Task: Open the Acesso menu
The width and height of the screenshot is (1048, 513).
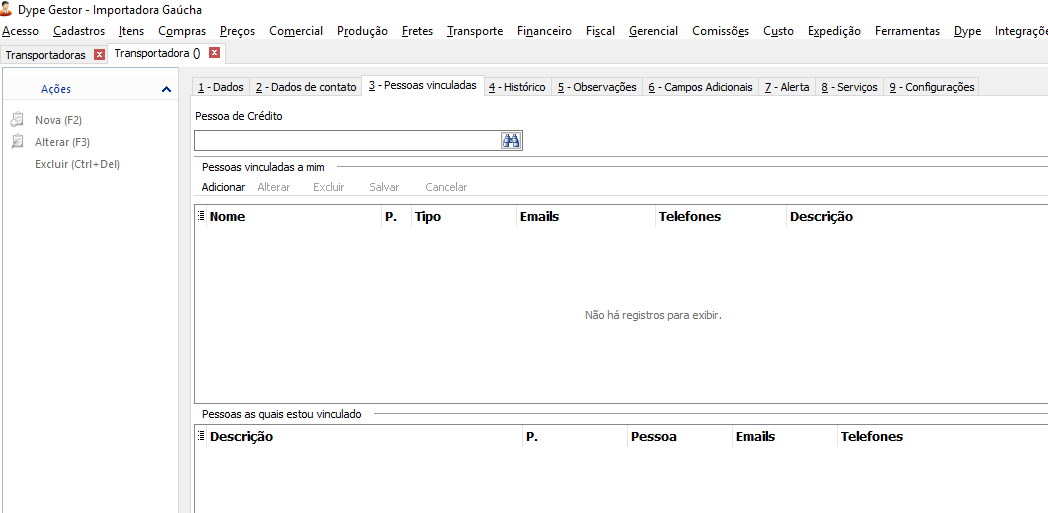Action: tap(21, 31)
